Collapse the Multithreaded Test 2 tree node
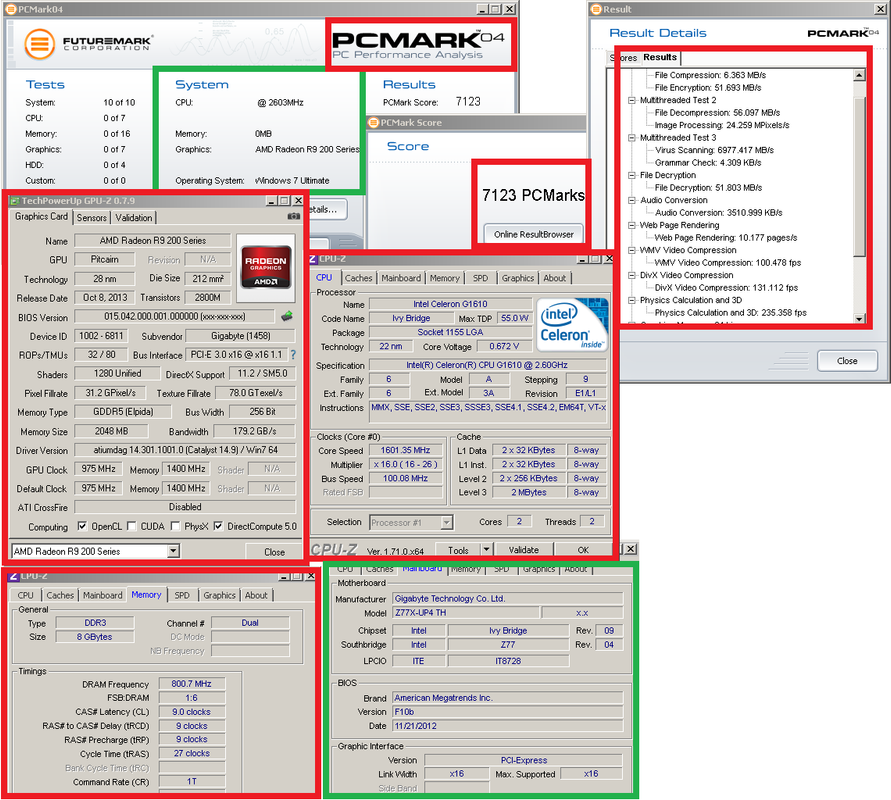The height and width of the screenshot is (800, 891). coord(631,100)
